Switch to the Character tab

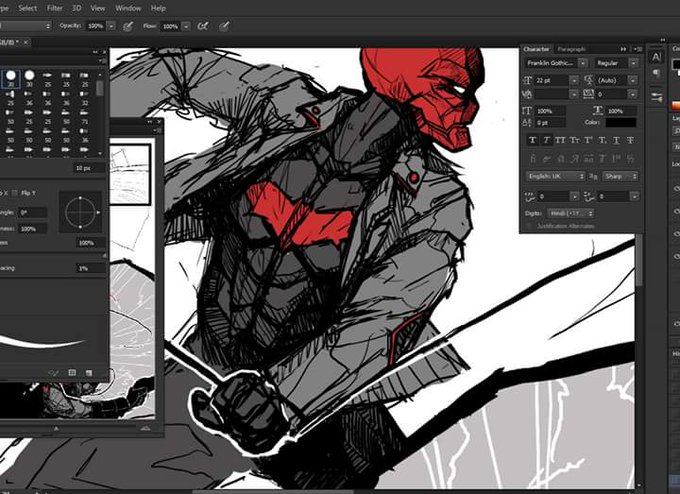(536, 49)
